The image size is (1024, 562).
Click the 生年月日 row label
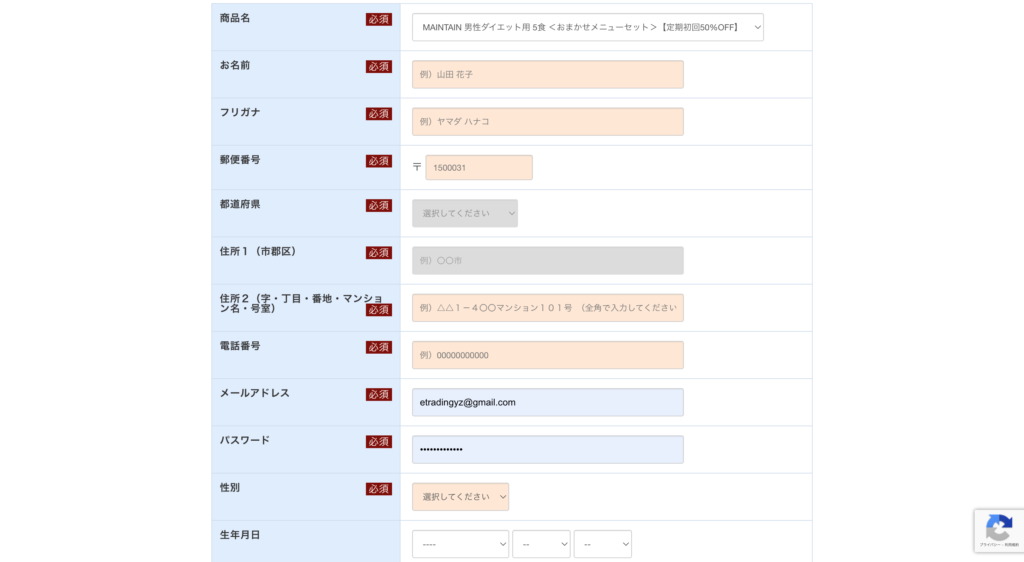pyautogui.click(x=240, y=535)
